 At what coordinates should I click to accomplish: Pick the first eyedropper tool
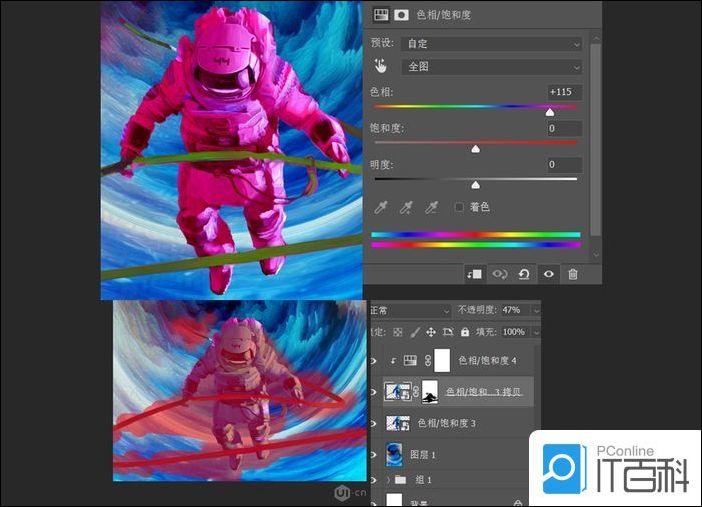(381, 207)
